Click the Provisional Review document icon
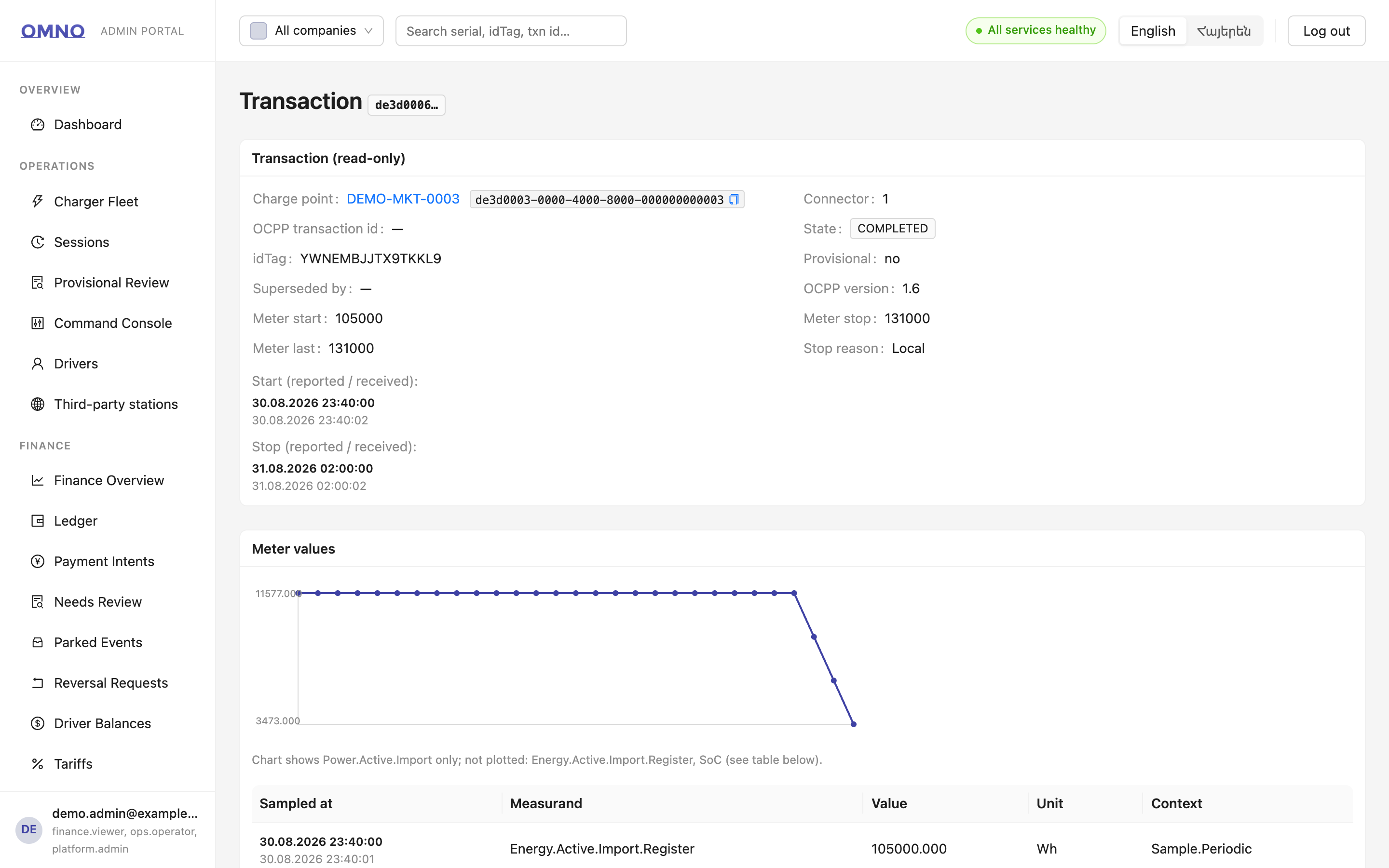 pyautogui.click(x=37, y=283)
